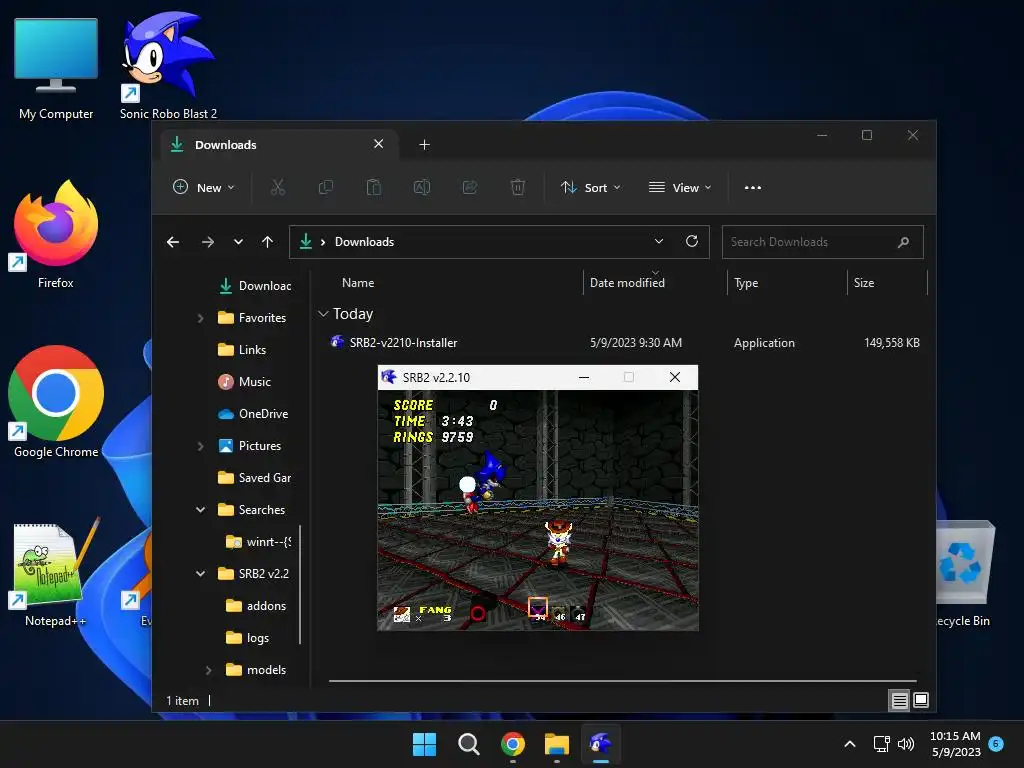Open the Sort dropdown menu
Viewport: 1024px width, 768px height.
[x=590, y=187]
